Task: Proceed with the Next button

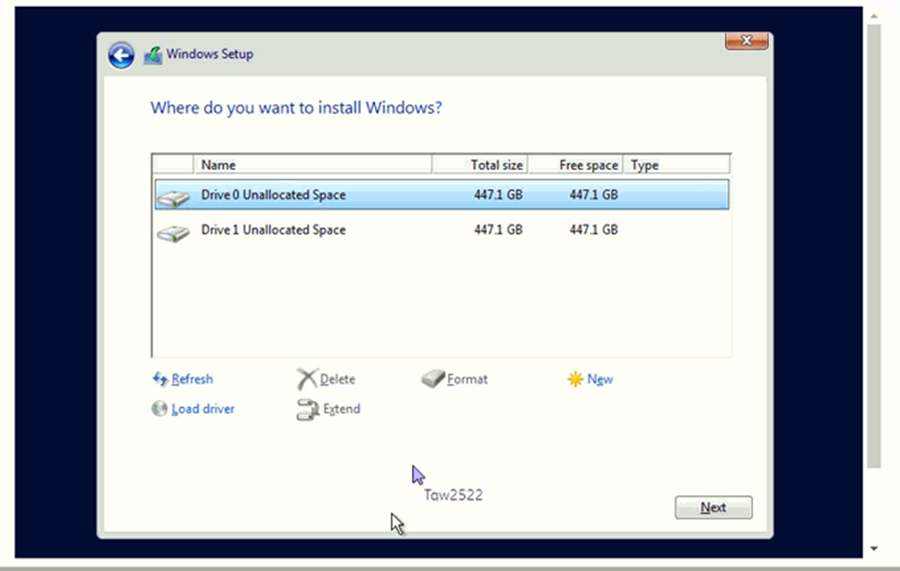Action: pos(713,507)
